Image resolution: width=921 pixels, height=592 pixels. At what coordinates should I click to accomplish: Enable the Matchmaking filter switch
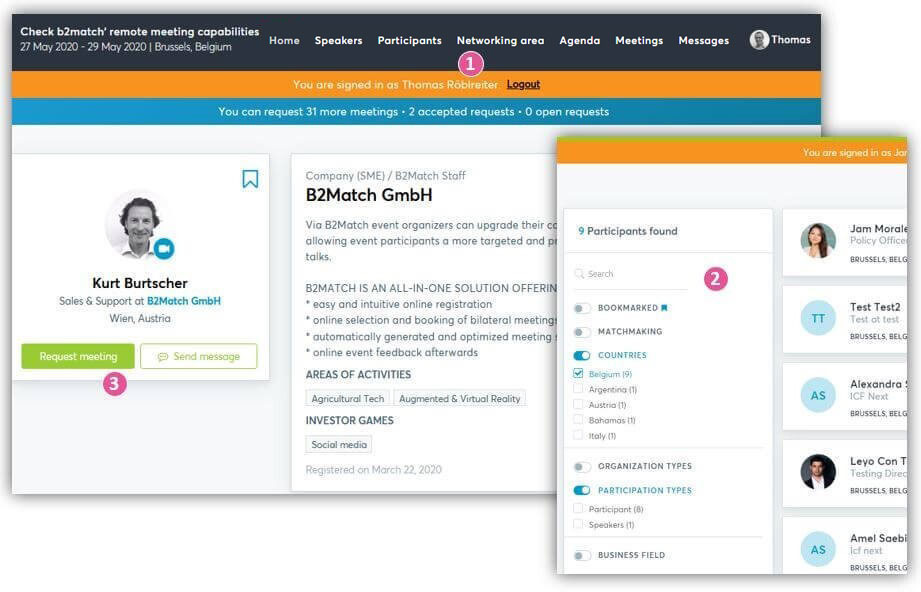tap(581, 332)
